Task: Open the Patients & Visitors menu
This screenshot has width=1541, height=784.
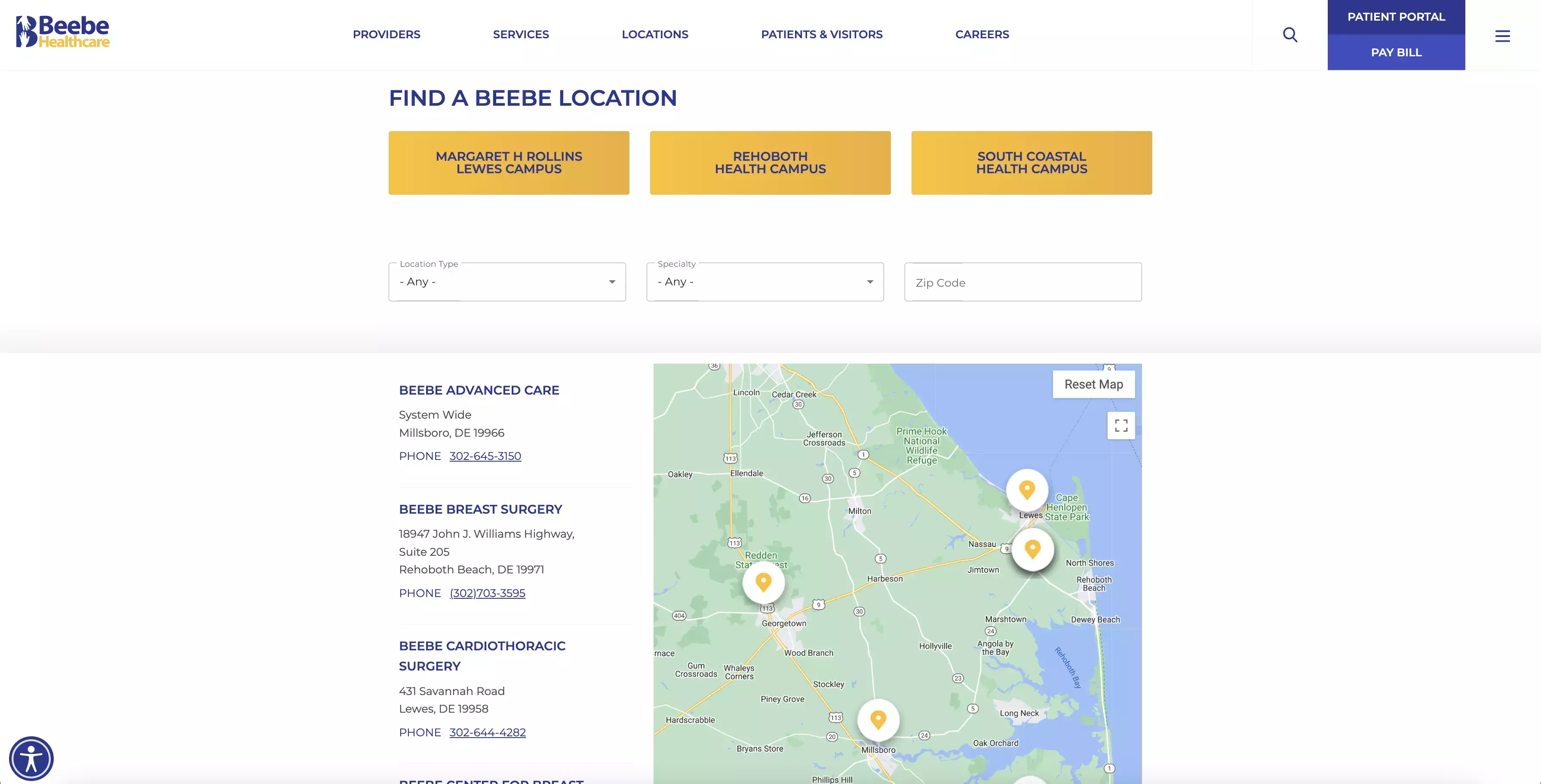Action: (x=821, y=35)
